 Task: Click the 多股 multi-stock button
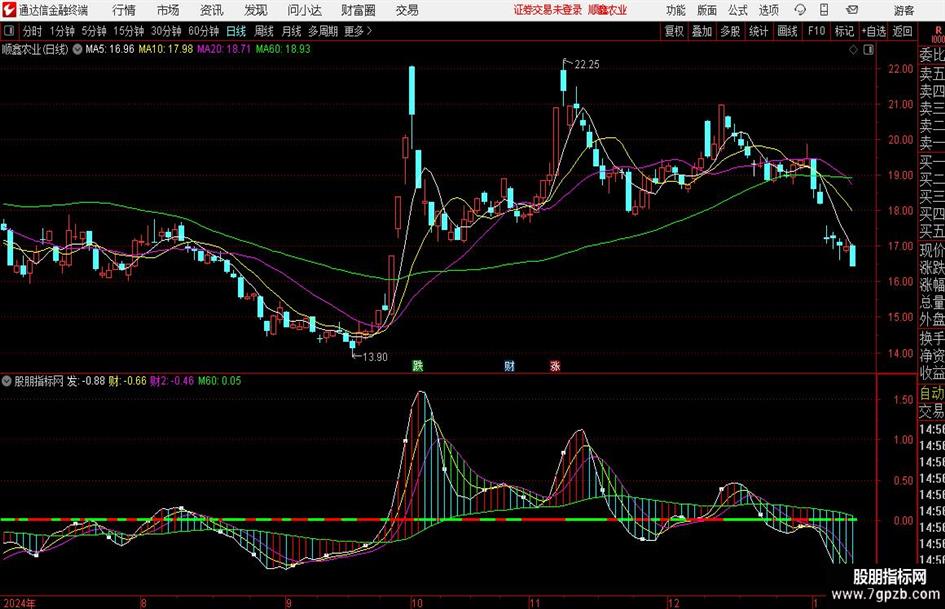coord(730,31)
